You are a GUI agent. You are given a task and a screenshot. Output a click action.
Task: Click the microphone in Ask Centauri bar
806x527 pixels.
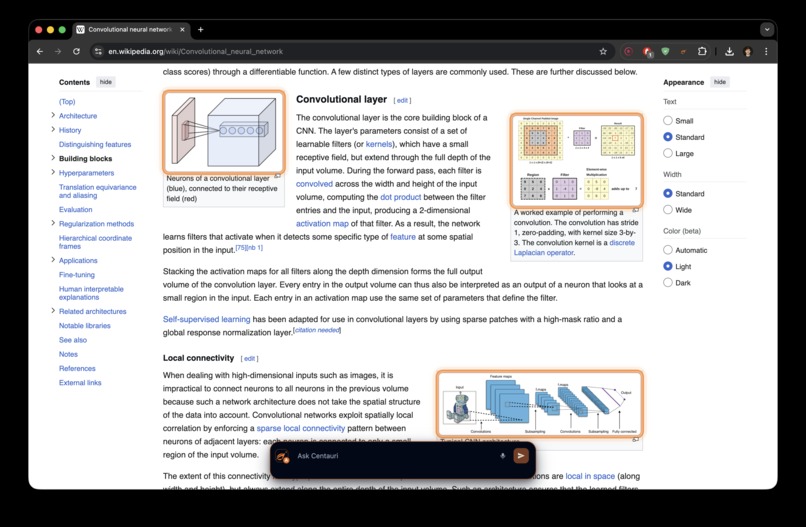tap(502, 456)
